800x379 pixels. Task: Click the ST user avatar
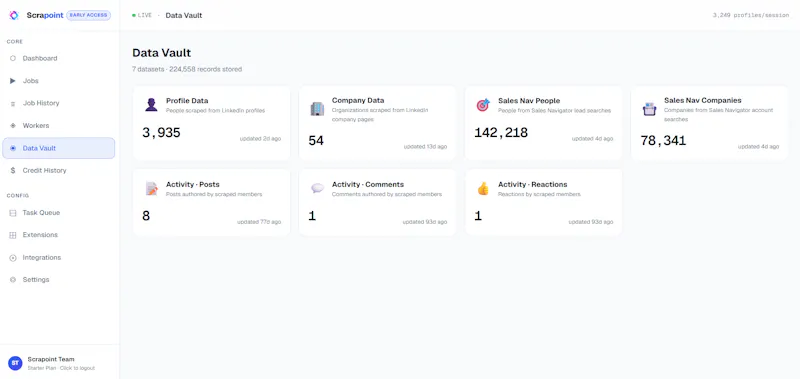pos(15,363)
